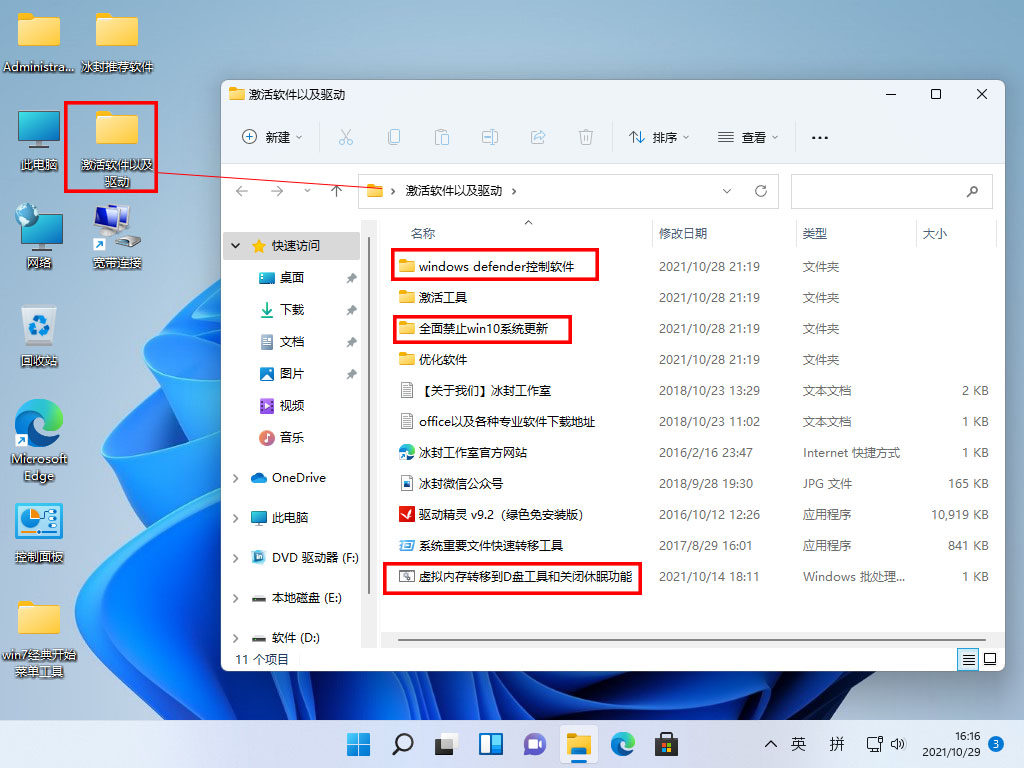This screenshot has height=768, width=1024.
Task: Expand 本地磁盘 (E:) node
Action: [236, 598]
